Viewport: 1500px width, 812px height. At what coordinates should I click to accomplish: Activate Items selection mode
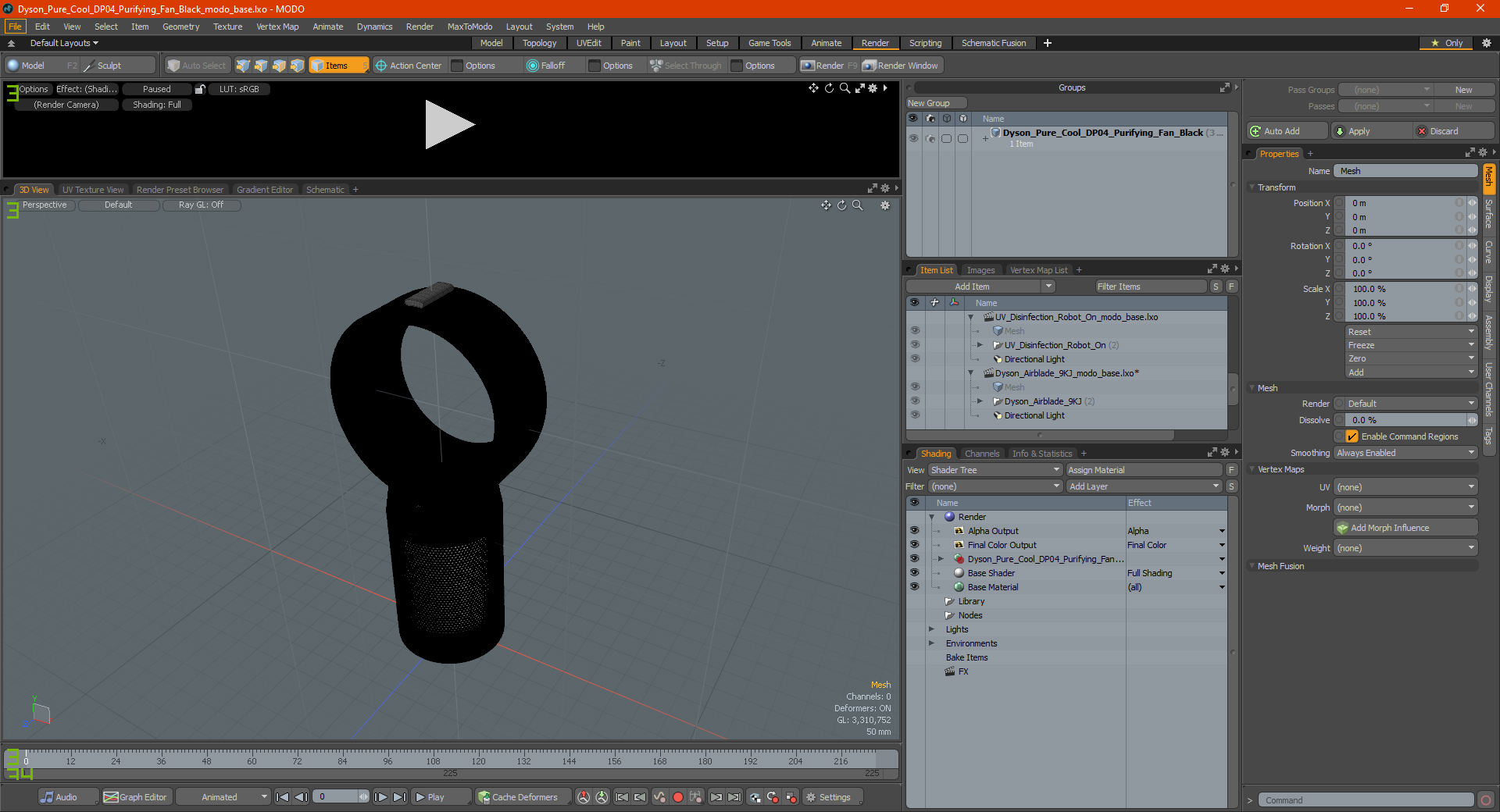point(338,66)
